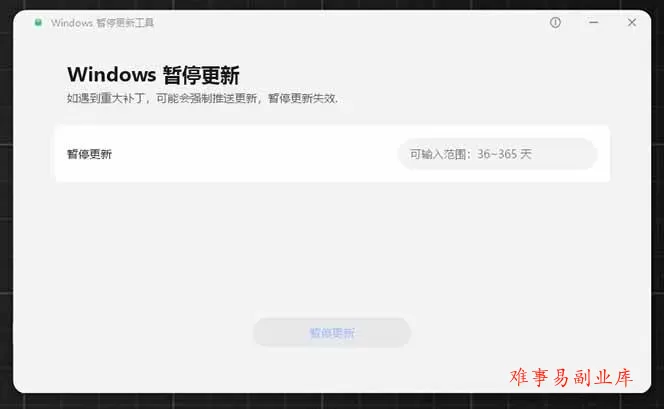
Task: Click the green app icon in title bar
Action: [38, 22]
